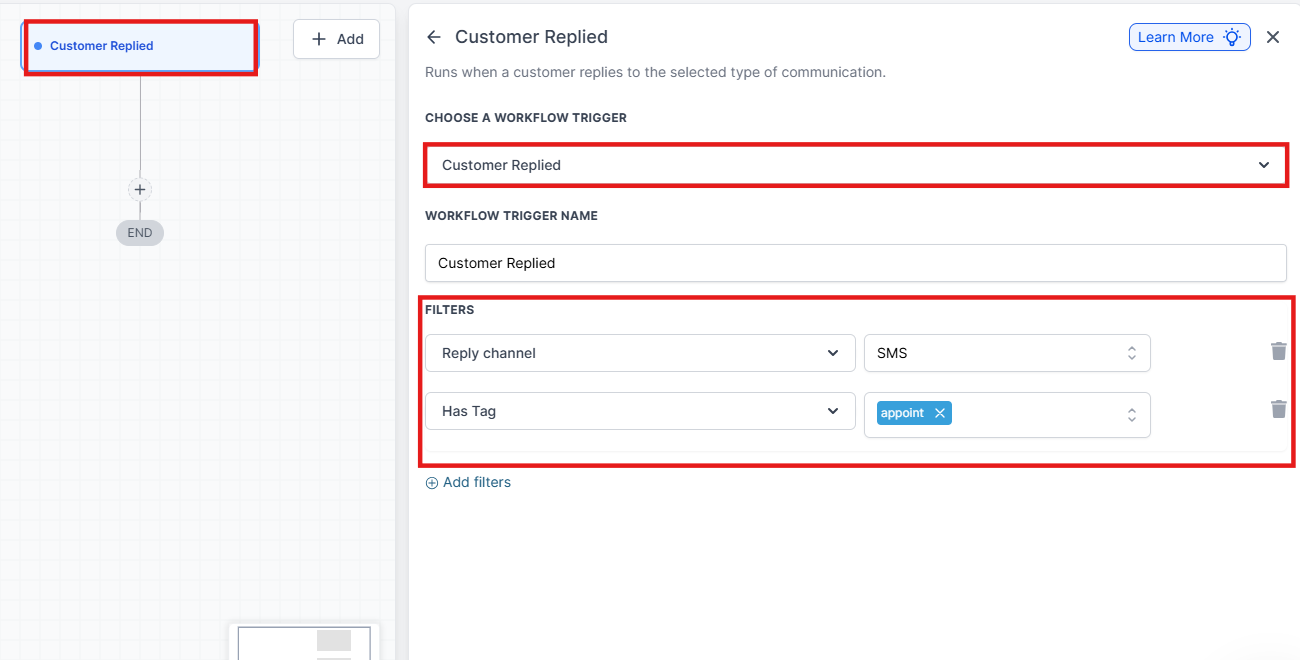The width and height of the screenshot is (1300, 660).
Task: Select the 'appoint' tag chip
Action: [902, 413]
